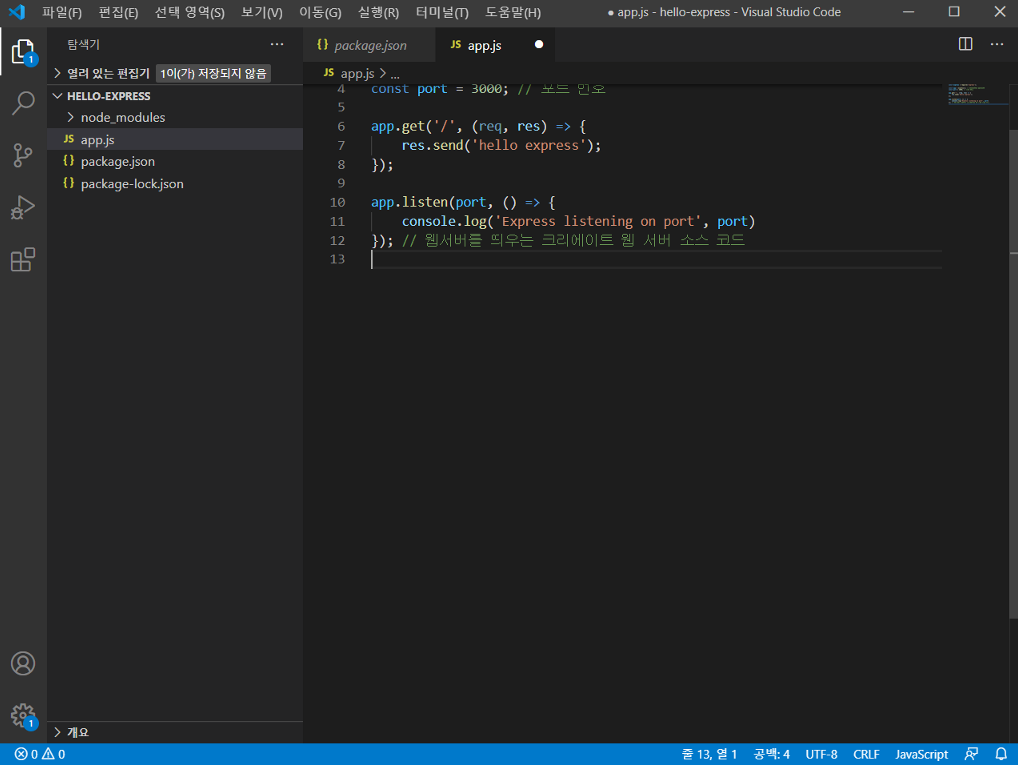Image resolution: width=1018 pixels, height=765 pixels.
Task: Click errors and warnings count in status bar
Action: pyautogui.click(x=40, y=754)
